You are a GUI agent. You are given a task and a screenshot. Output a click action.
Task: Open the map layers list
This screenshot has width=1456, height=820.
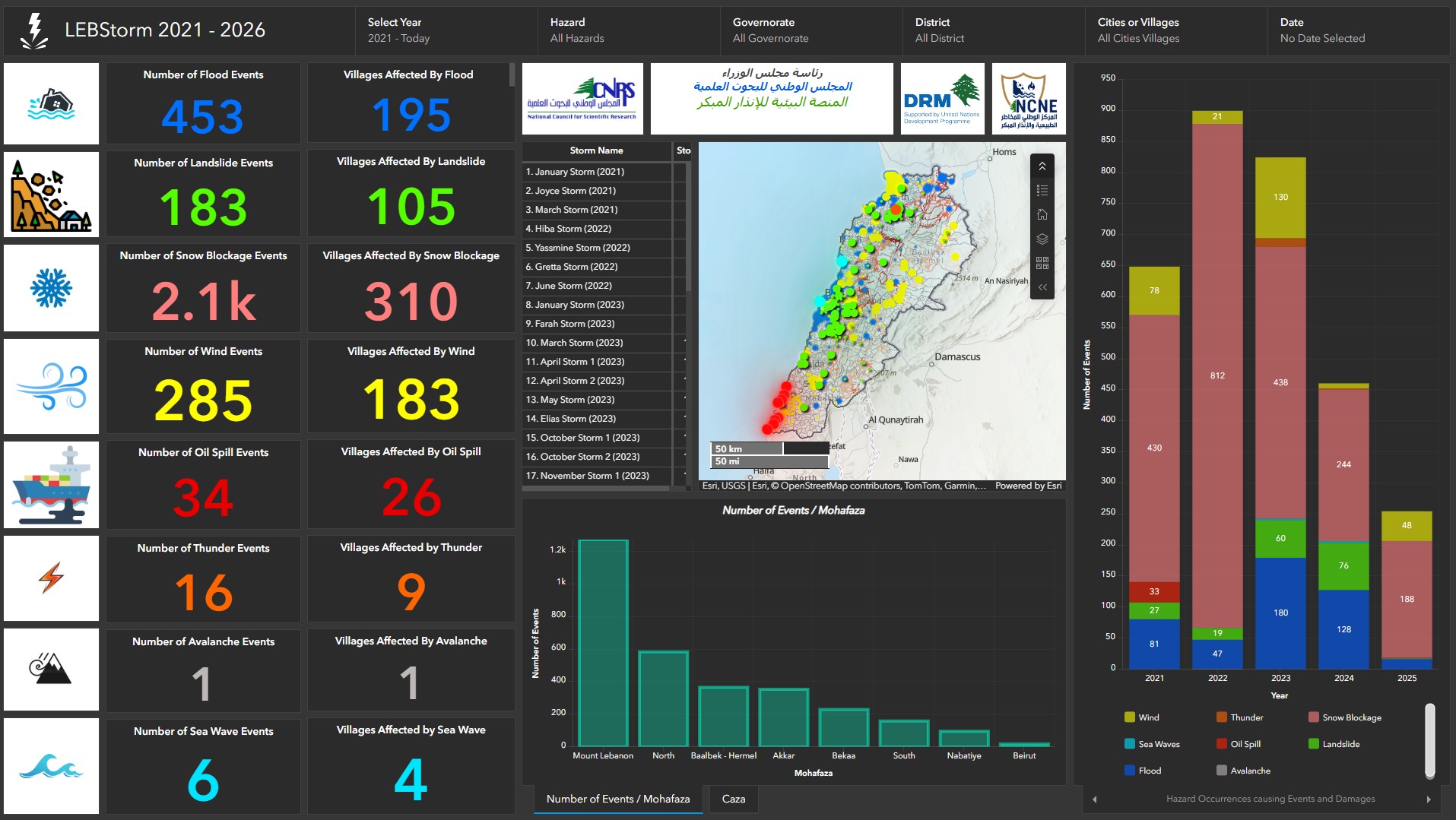1042,239
